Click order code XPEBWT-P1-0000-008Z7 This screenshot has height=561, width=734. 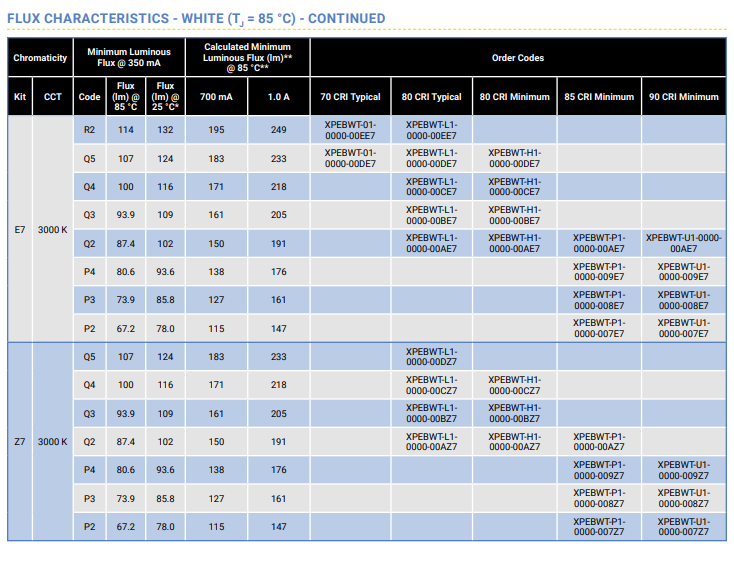[599, 498]
